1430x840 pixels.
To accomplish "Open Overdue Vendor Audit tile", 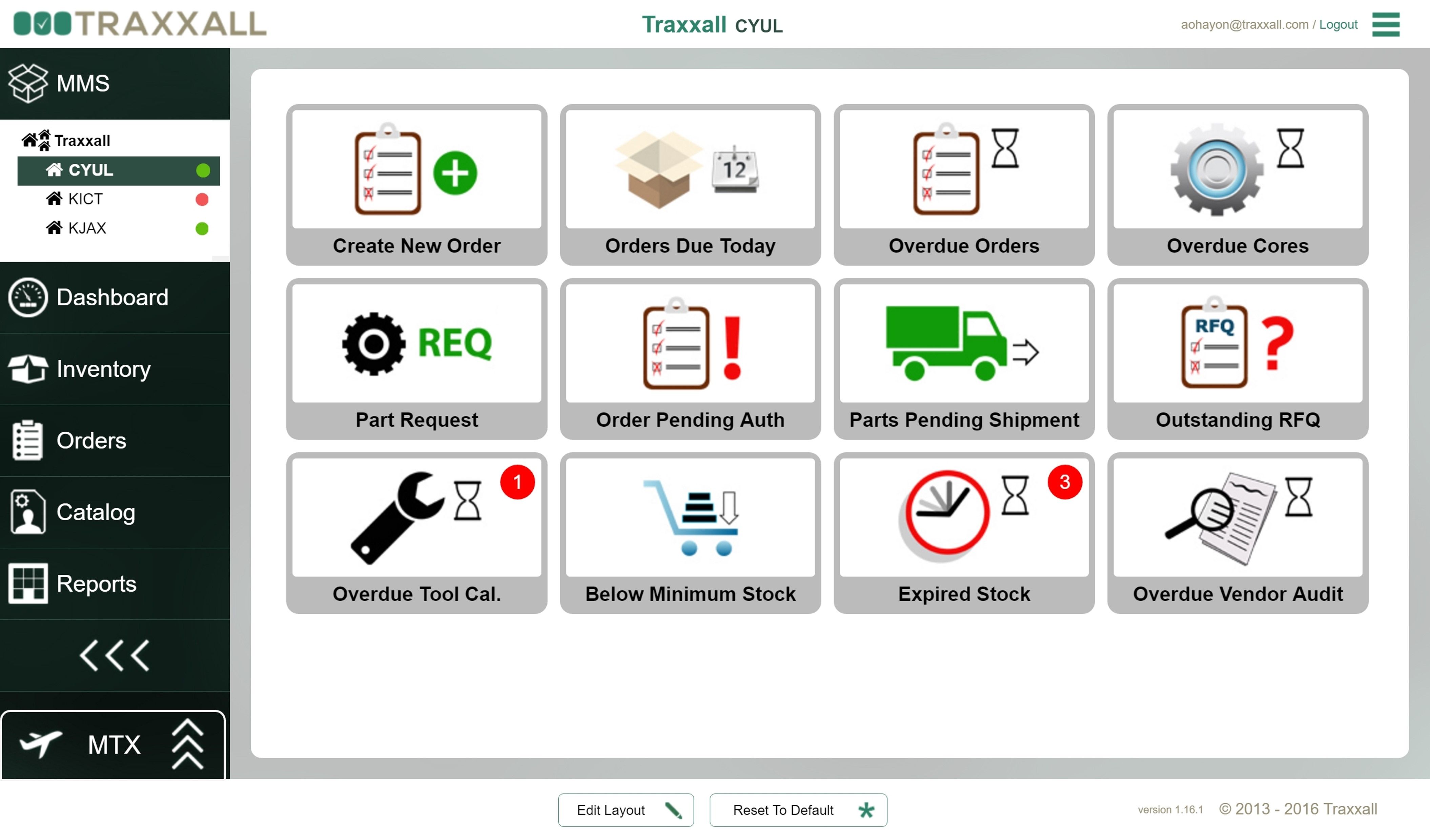I will pos(1237,532).
